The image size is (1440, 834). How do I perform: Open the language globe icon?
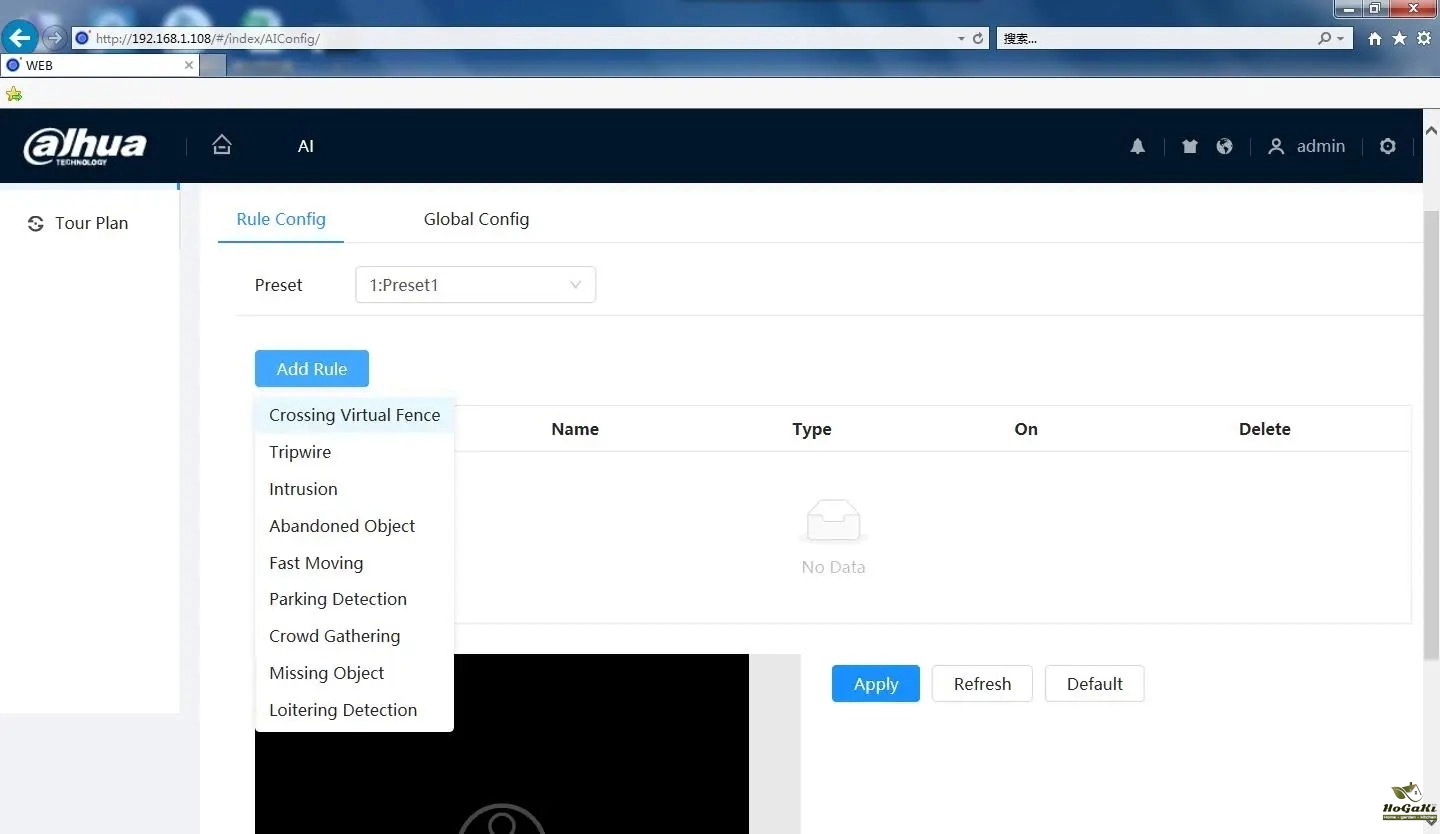tap(1224, 146)
